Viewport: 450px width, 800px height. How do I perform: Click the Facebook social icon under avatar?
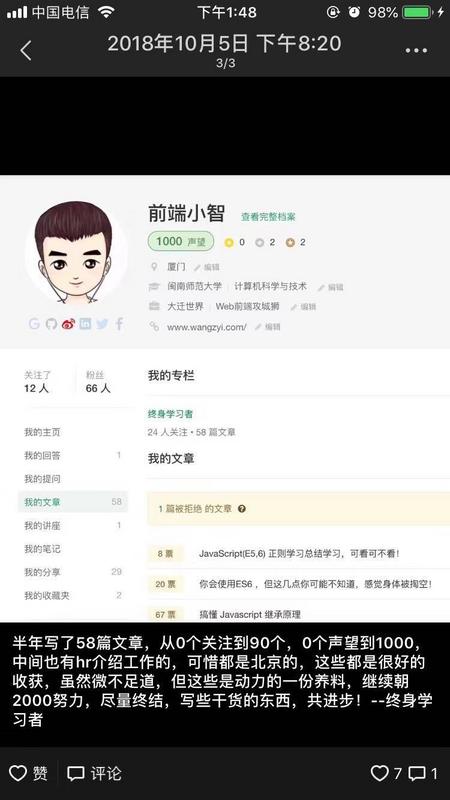(x=119, y=323)
